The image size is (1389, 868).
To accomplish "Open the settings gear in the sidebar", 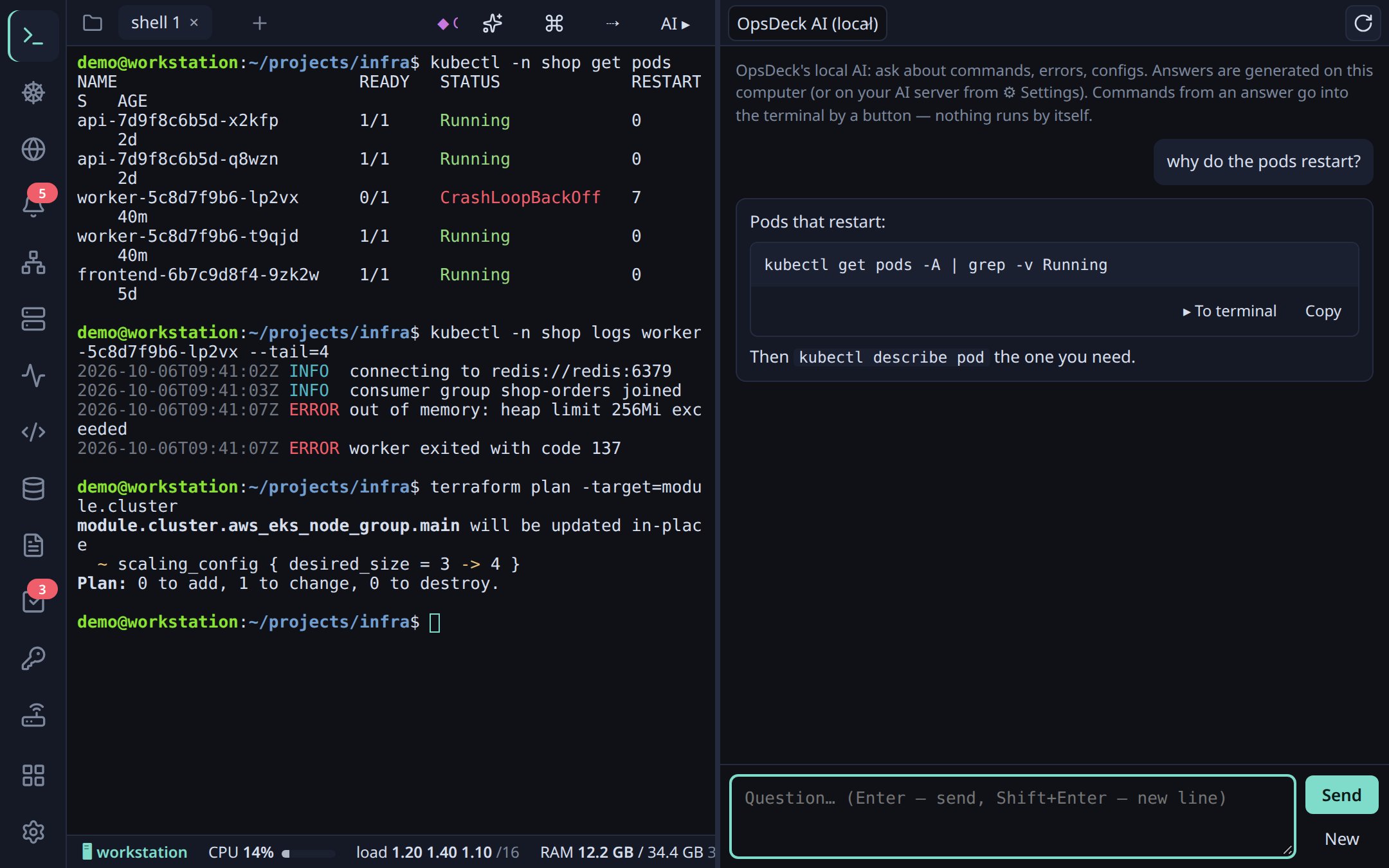I will (x=33, y=832).
